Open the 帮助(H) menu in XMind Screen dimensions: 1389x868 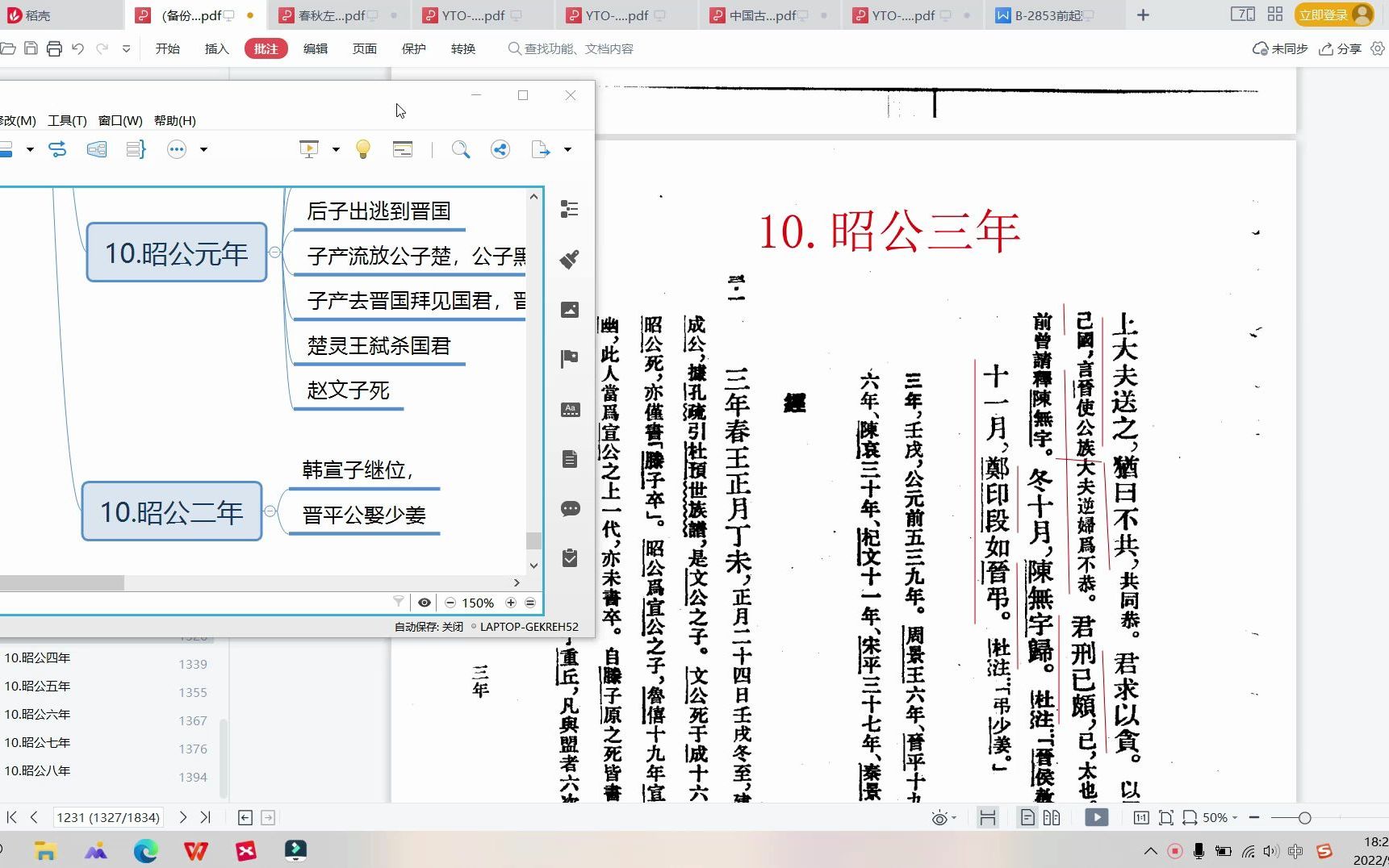175,120
